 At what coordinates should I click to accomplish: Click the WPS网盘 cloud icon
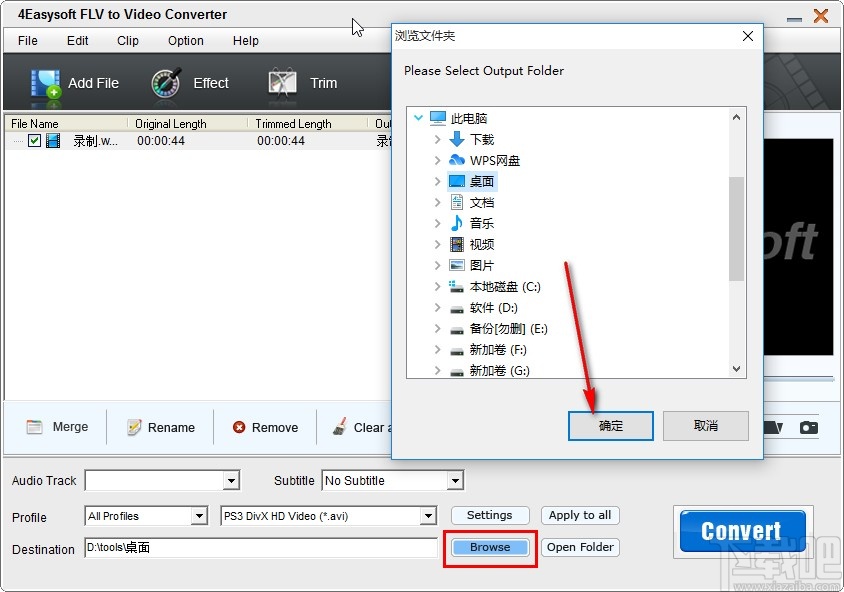pos(455,160)
